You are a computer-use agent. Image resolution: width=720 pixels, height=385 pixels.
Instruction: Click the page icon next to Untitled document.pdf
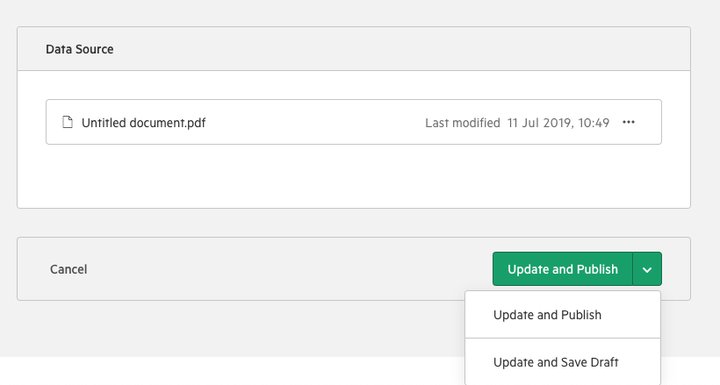pos(68,122)
